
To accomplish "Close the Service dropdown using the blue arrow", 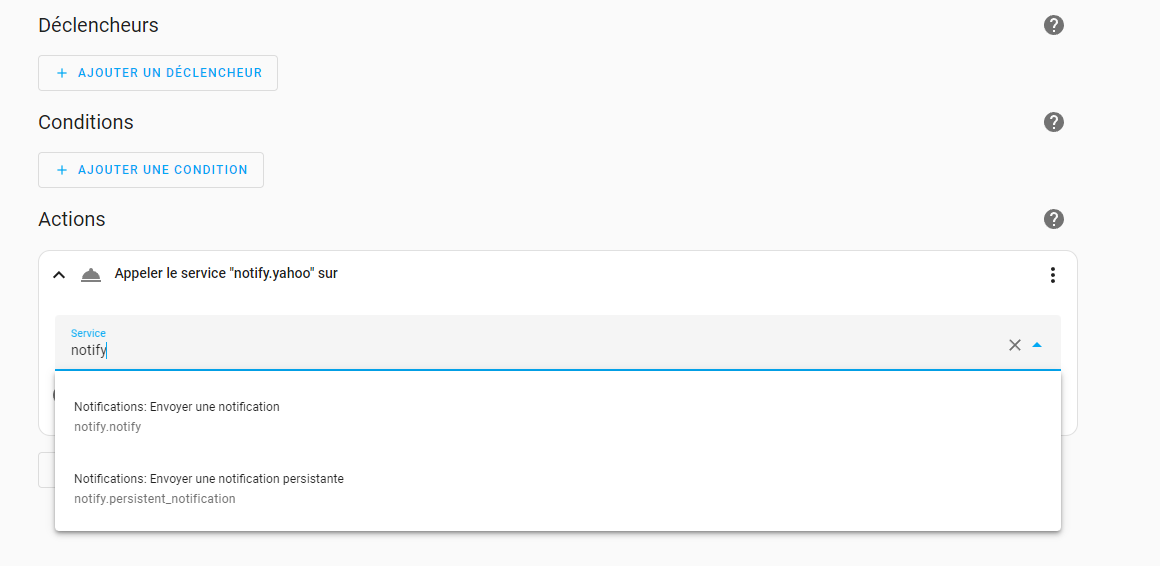I will 1037,345.
